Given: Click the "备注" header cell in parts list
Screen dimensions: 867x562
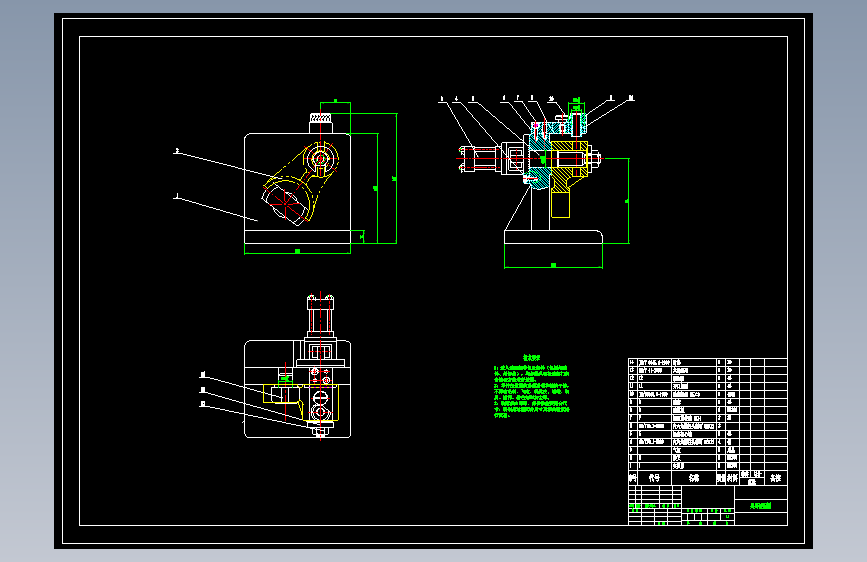Looking at the screenshot, I should (x=776, y=478).
